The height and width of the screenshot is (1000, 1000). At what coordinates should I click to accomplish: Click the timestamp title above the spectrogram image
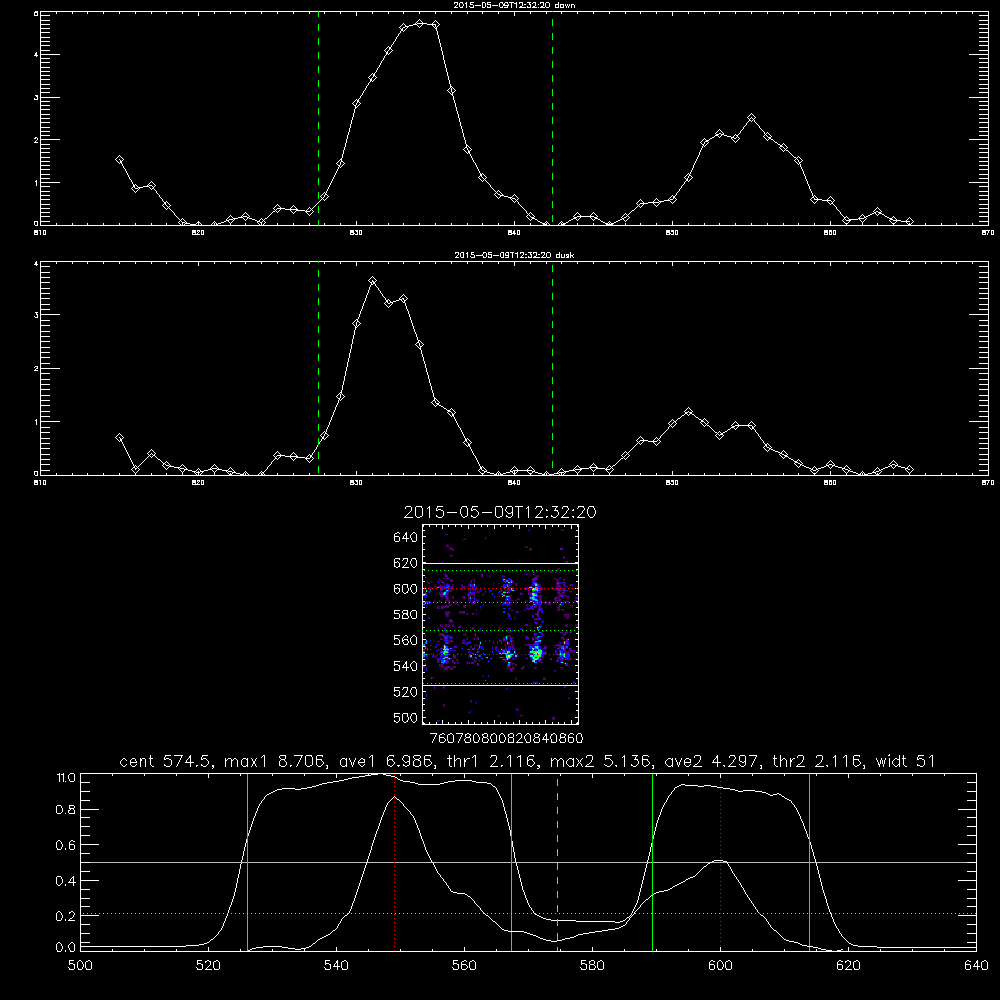[x=500, y=512]
